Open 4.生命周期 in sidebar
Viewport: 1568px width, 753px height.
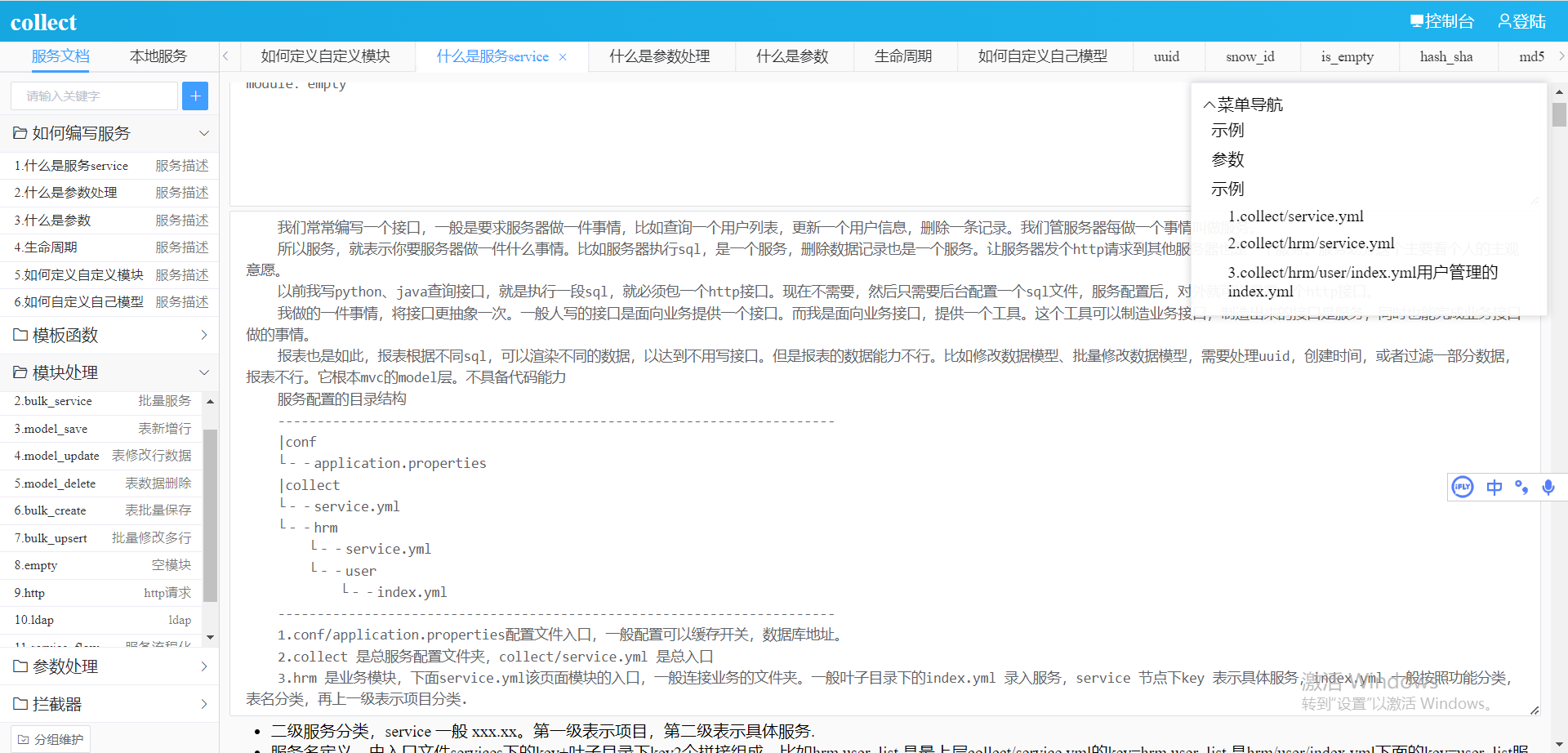pyautogui.click(x=109, y=247)
